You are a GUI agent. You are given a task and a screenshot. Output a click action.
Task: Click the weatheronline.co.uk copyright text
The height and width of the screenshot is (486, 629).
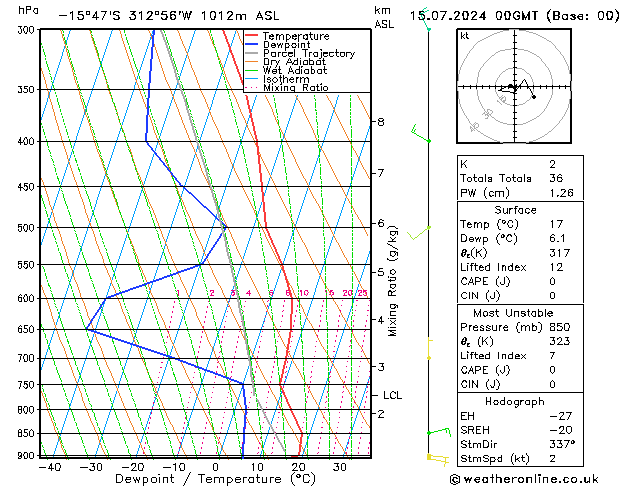(x=524, y=479)
